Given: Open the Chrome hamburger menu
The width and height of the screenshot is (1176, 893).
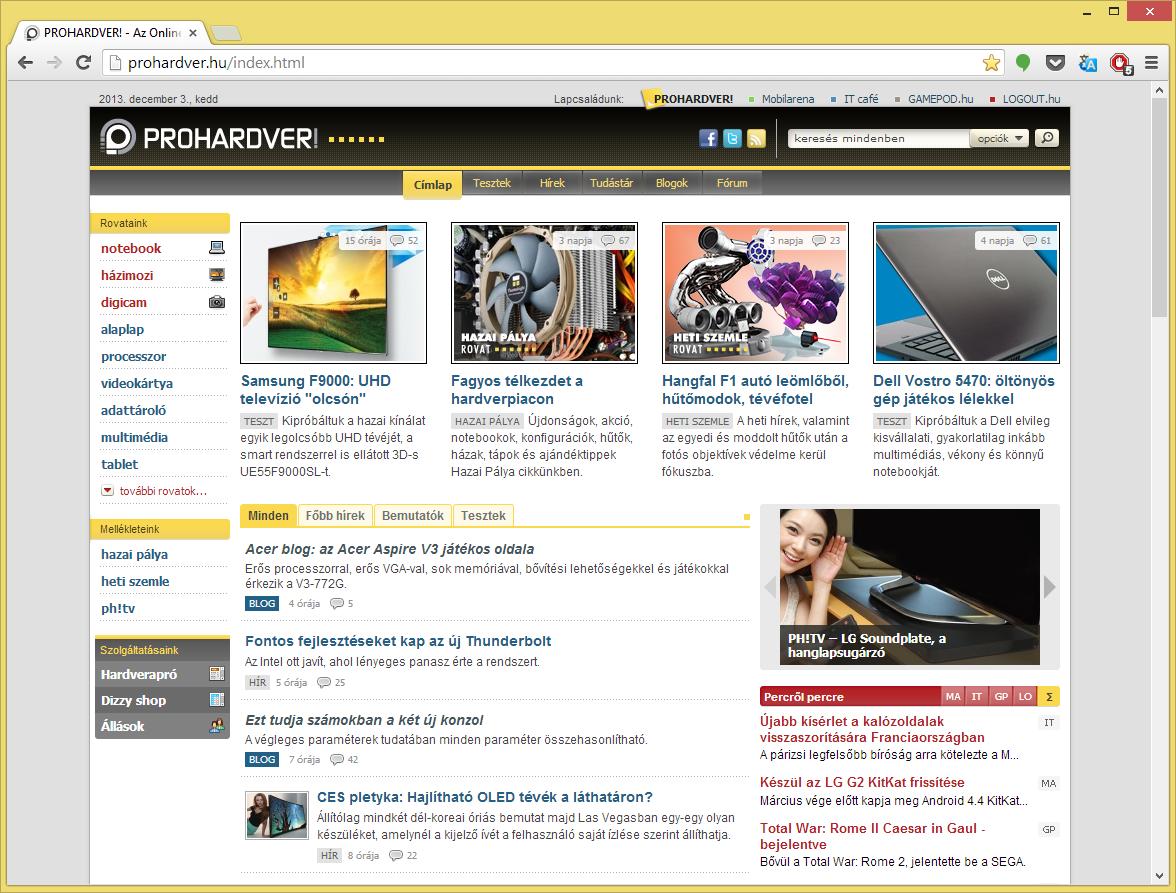Looking at the screenshot, I should click(x=1152, y=63).
